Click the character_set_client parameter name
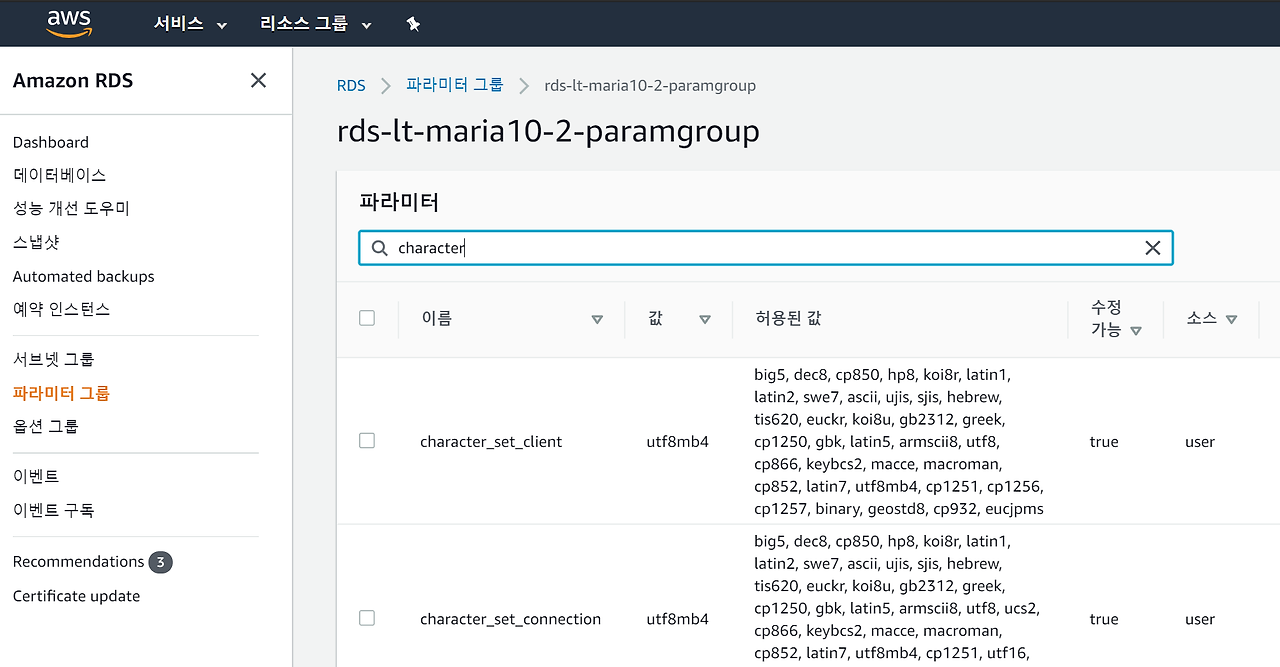Screen dimensions: 1280x667 click(x=491, y=441)
